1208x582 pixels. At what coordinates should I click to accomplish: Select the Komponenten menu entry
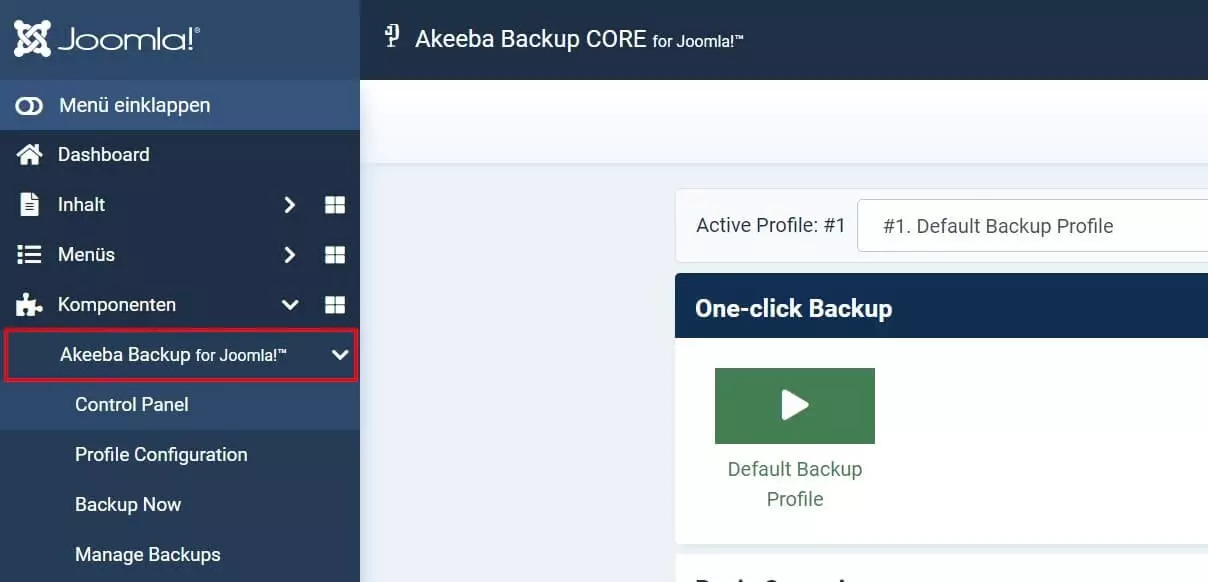pyautogui.click(x=117, y=304)
